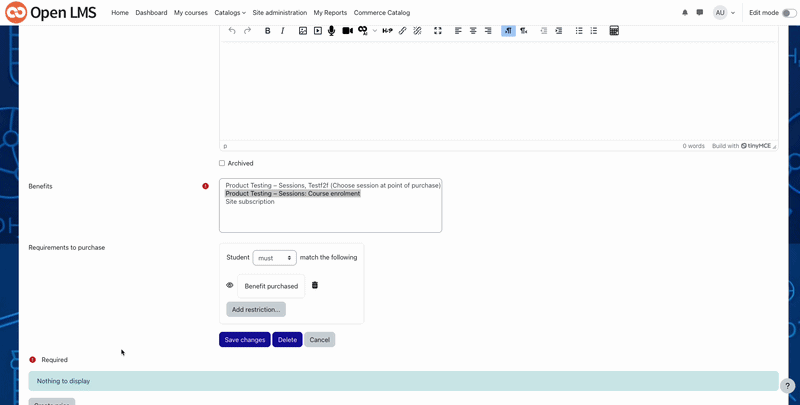800x405 pixels.
Task: Click the Cancel button
Action: click(320, 340)
